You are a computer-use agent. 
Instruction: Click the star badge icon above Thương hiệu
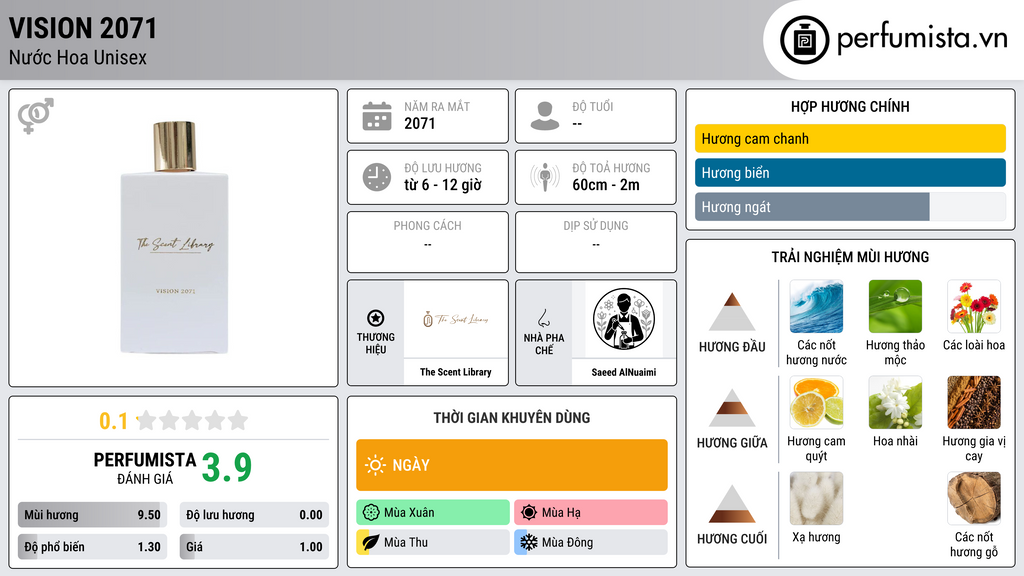pyautogui.click(x=376, y=318)
